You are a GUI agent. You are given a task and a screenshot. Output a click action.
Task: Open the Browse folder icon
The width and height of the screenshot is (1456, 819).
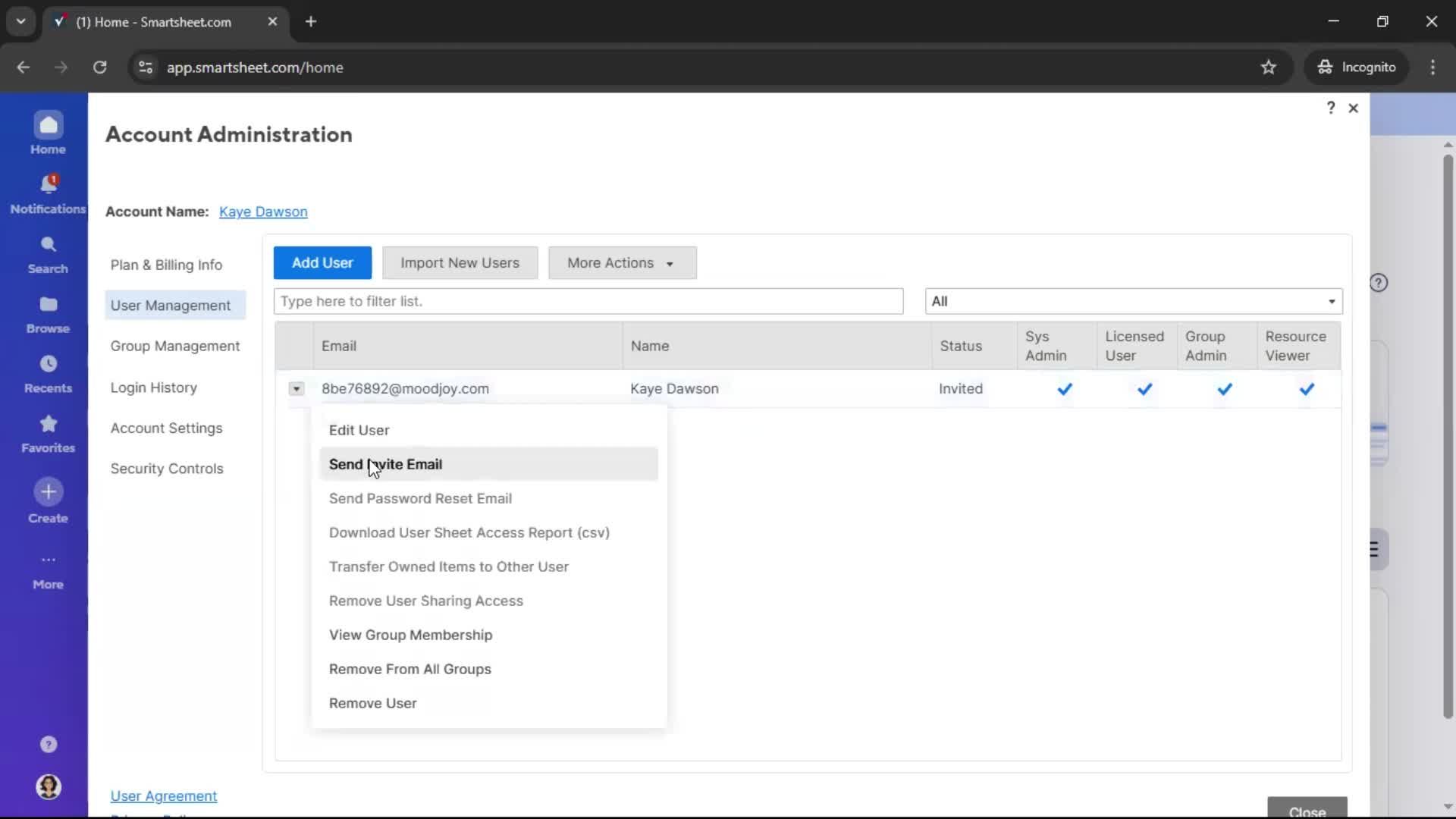[x=48, y=304]
